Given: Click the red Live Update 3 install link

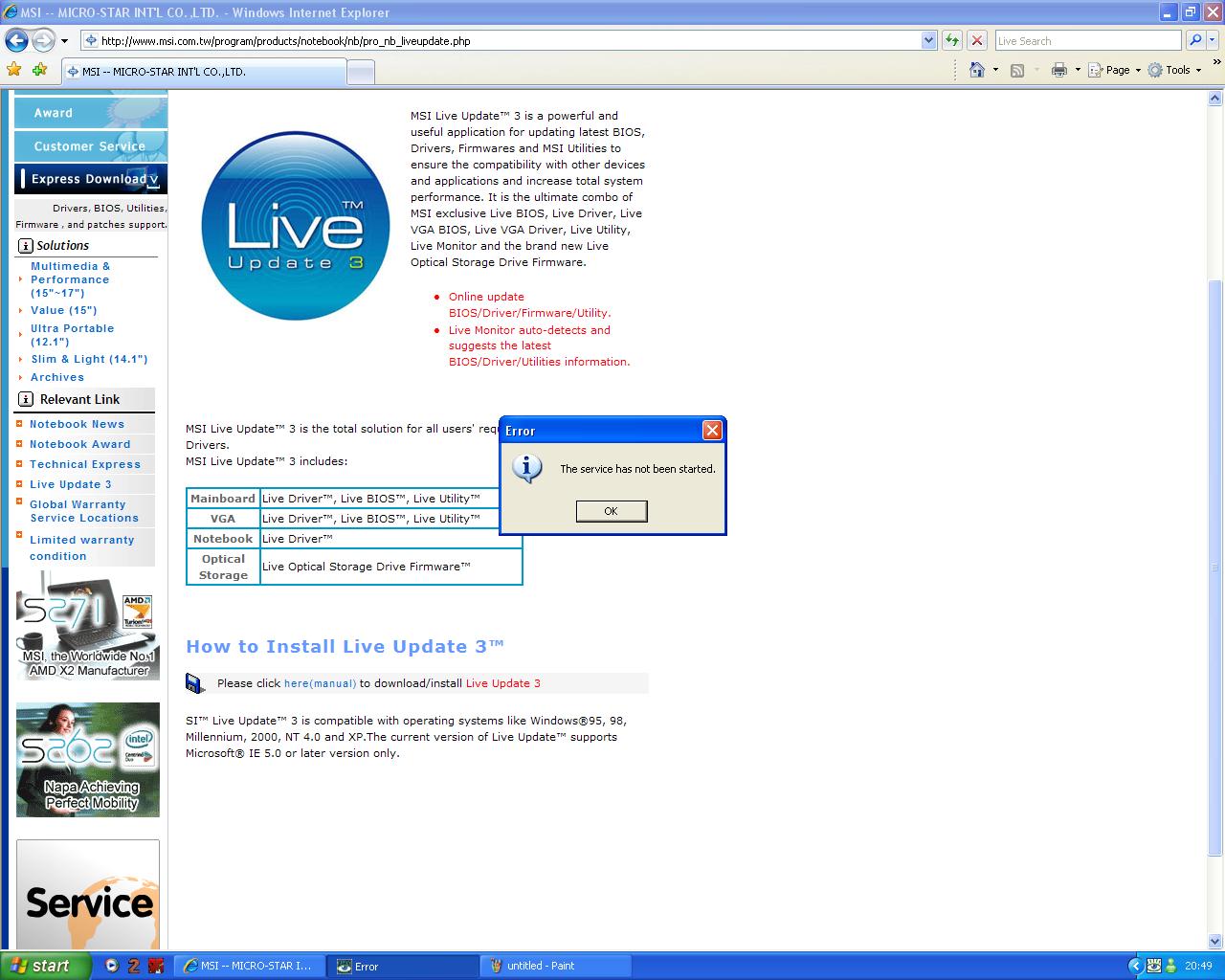Looking at the screenshot, I should (502, 683).
